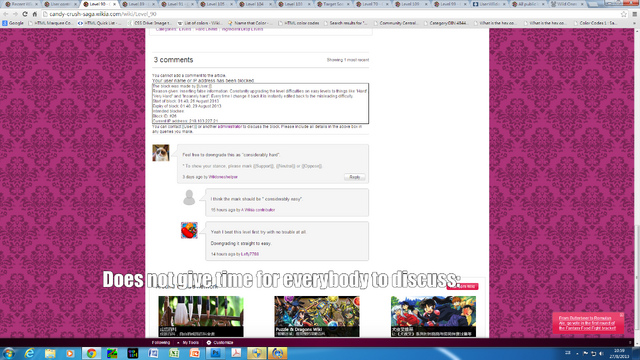Switch to the Recent Wiki Activity tab

click(x=20, y=4)
